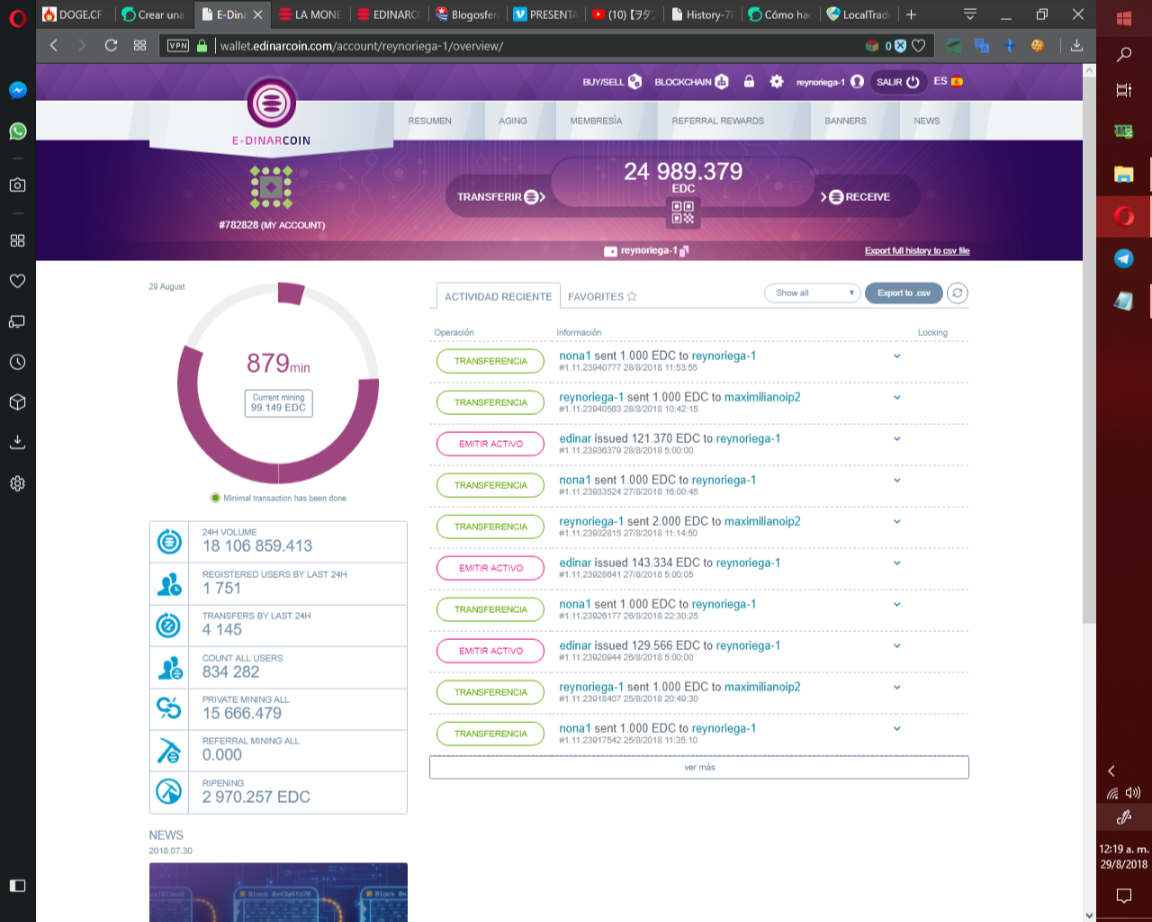
Task: Open NEWS tab
Action: coord(926,120)
